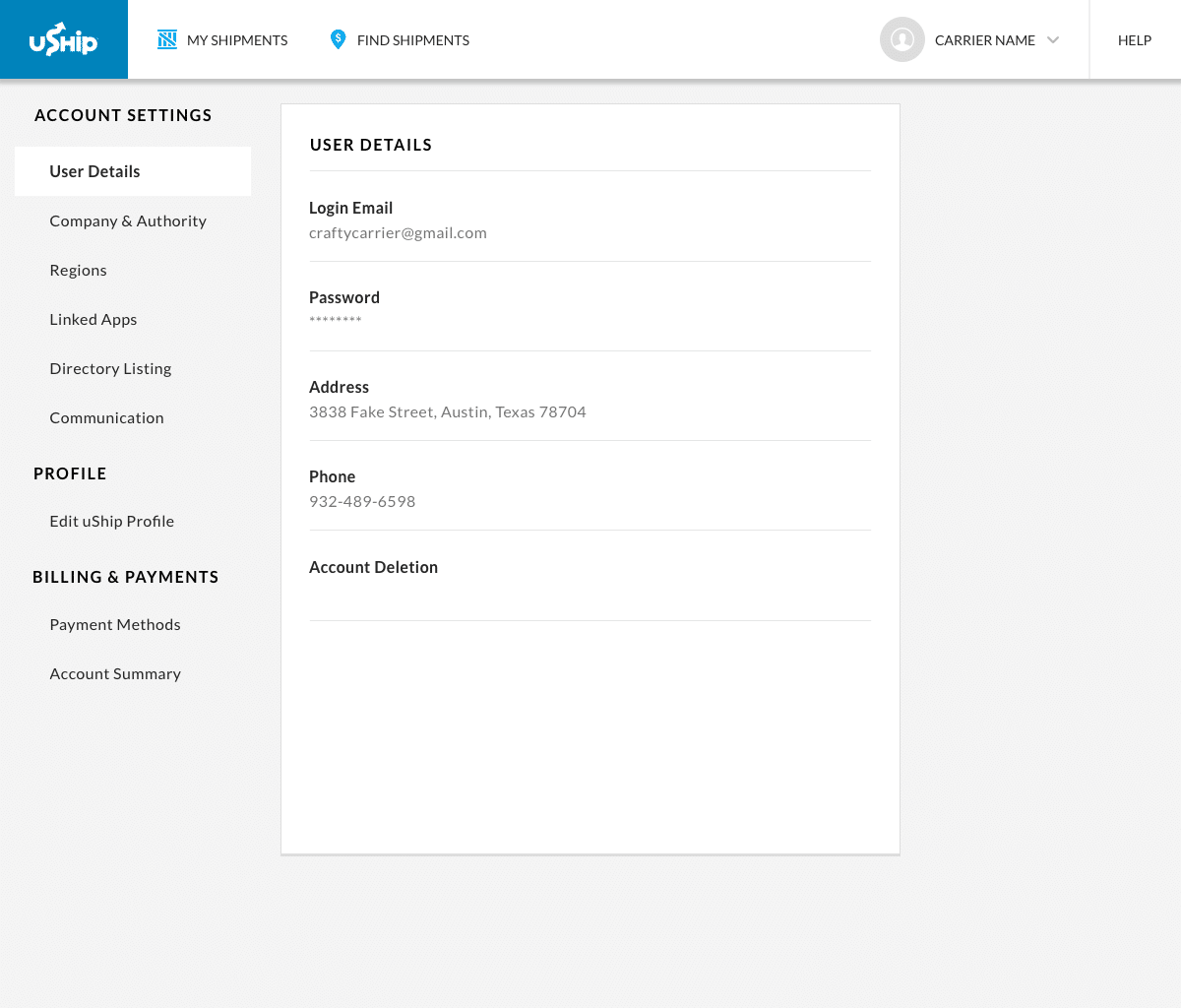The height and width of the screenshot is (1008, 1181).
Task: Click Account Deletion row
Action: pos(590,576)
